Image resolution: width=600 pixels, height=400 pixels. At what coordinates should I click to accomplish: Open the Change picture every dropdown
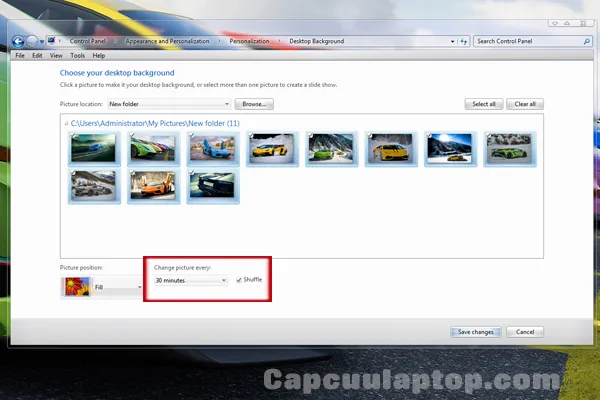coord(191,281)
